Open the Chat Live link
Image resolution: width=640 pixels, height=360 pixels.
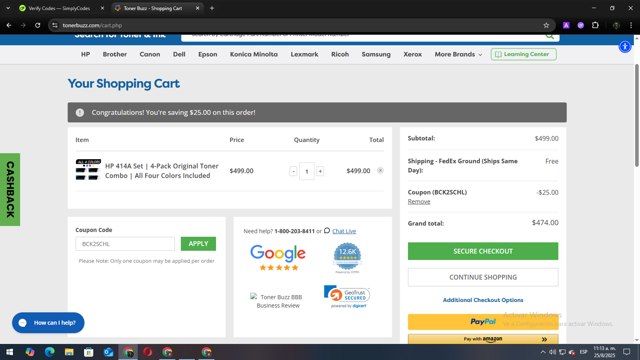344,231
